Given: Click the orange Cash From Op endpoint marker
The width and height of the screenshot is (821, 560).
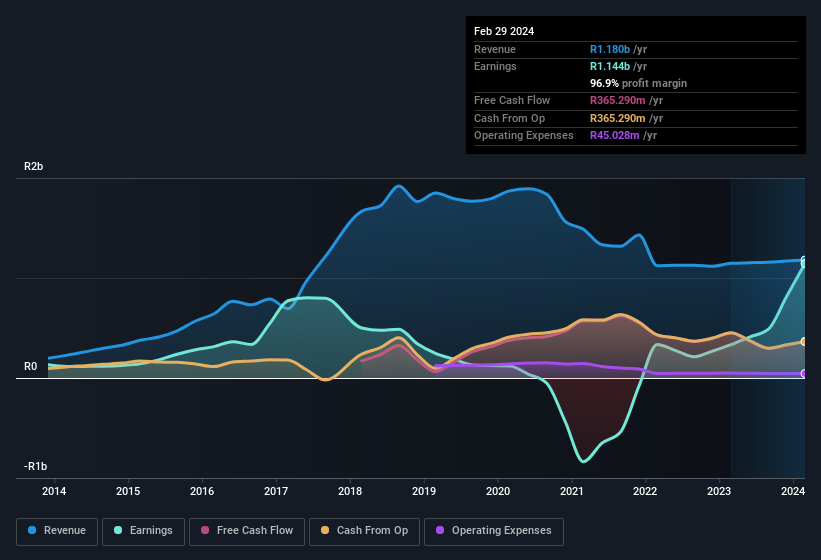Looking at the screenshot, I should click(x=804, y=341).
